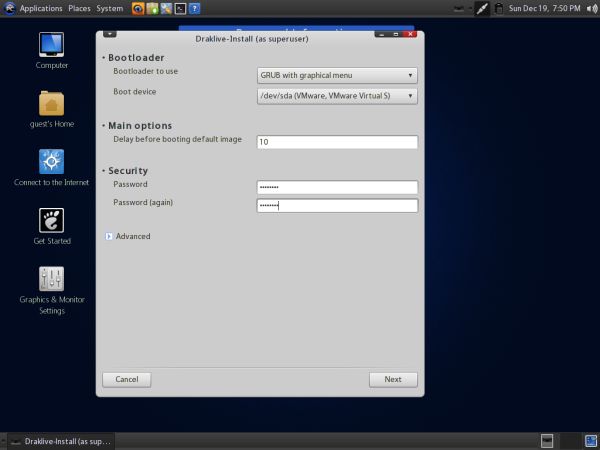
Task: Close the Draklive-Install window
Action: 410,34
